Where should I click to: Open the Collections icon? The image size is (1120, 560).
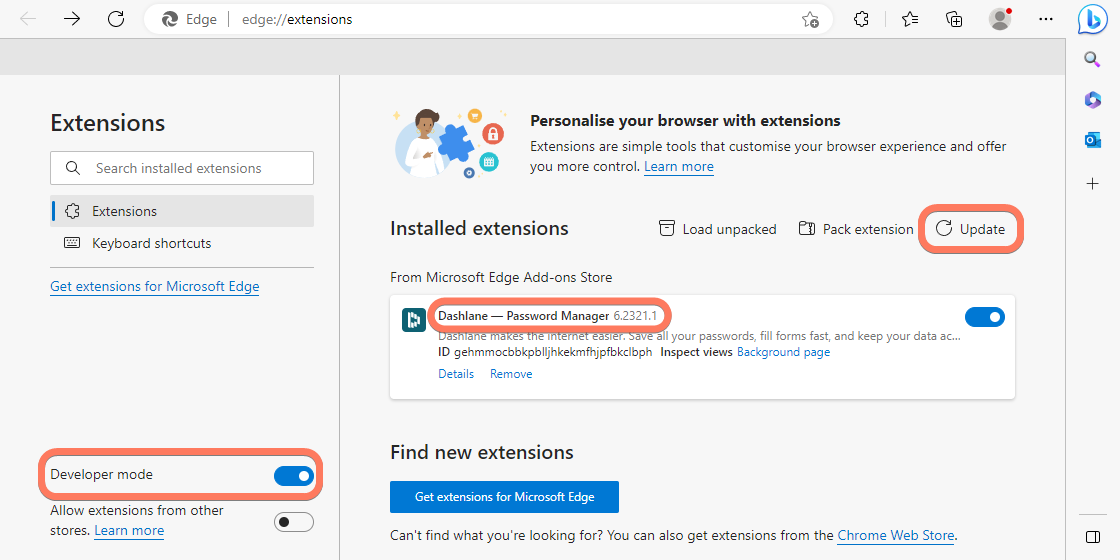[954, 19]
